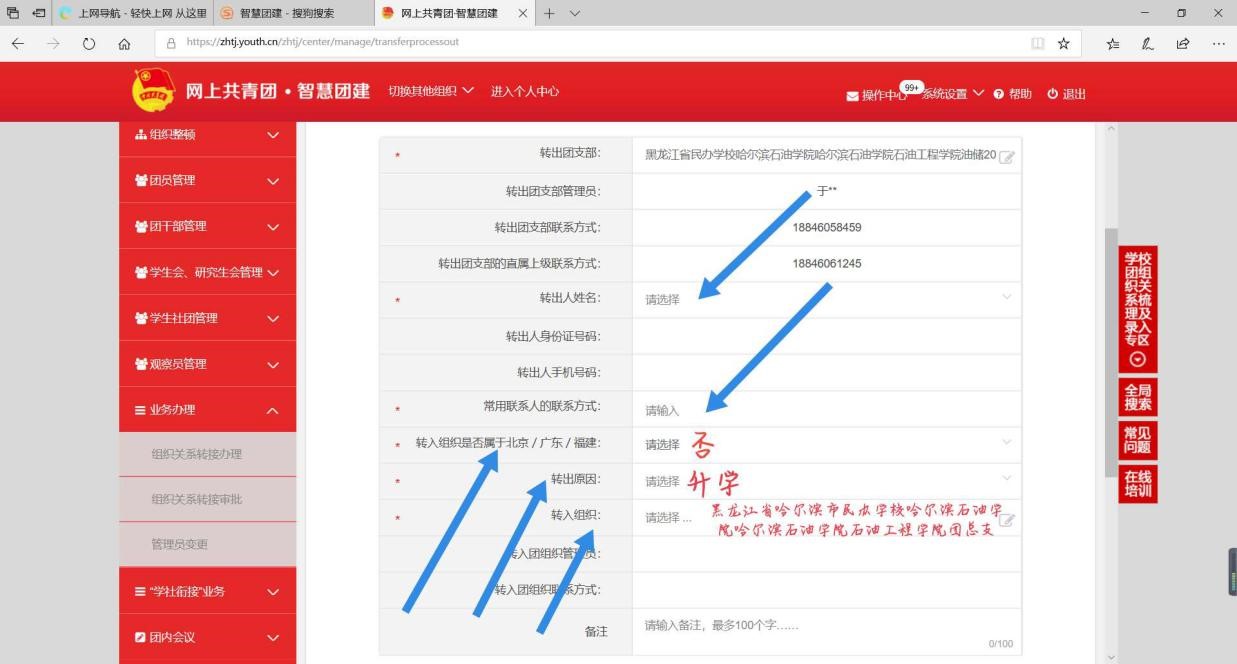Click the 全局搜索 side button
1237x664 pixels.
coord(1137,397)
